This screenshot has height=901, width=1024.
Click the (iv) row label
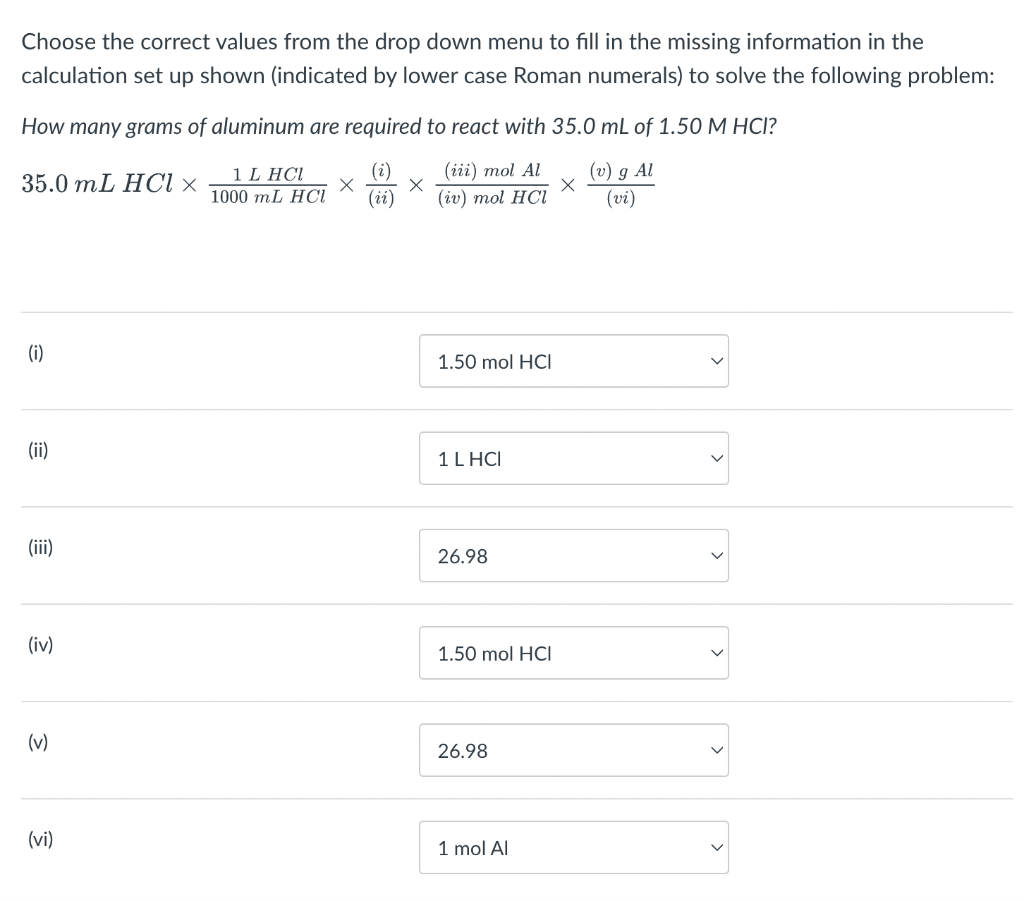coord(39,645)
